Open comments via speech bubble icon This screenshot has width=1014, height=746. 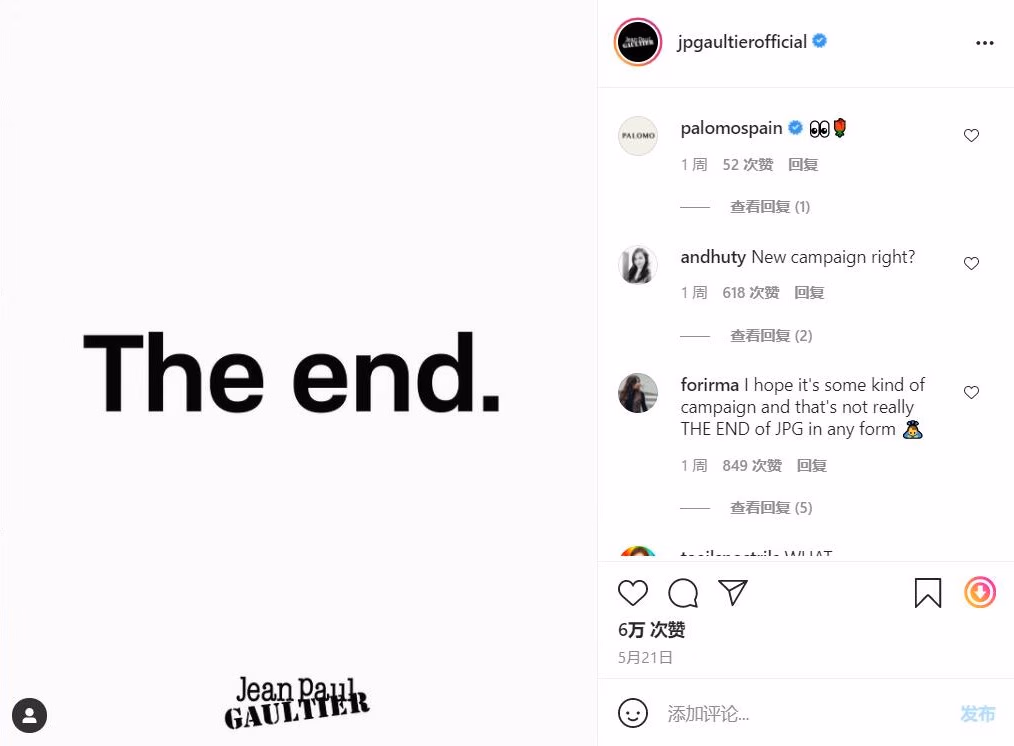tap(683, 593)
